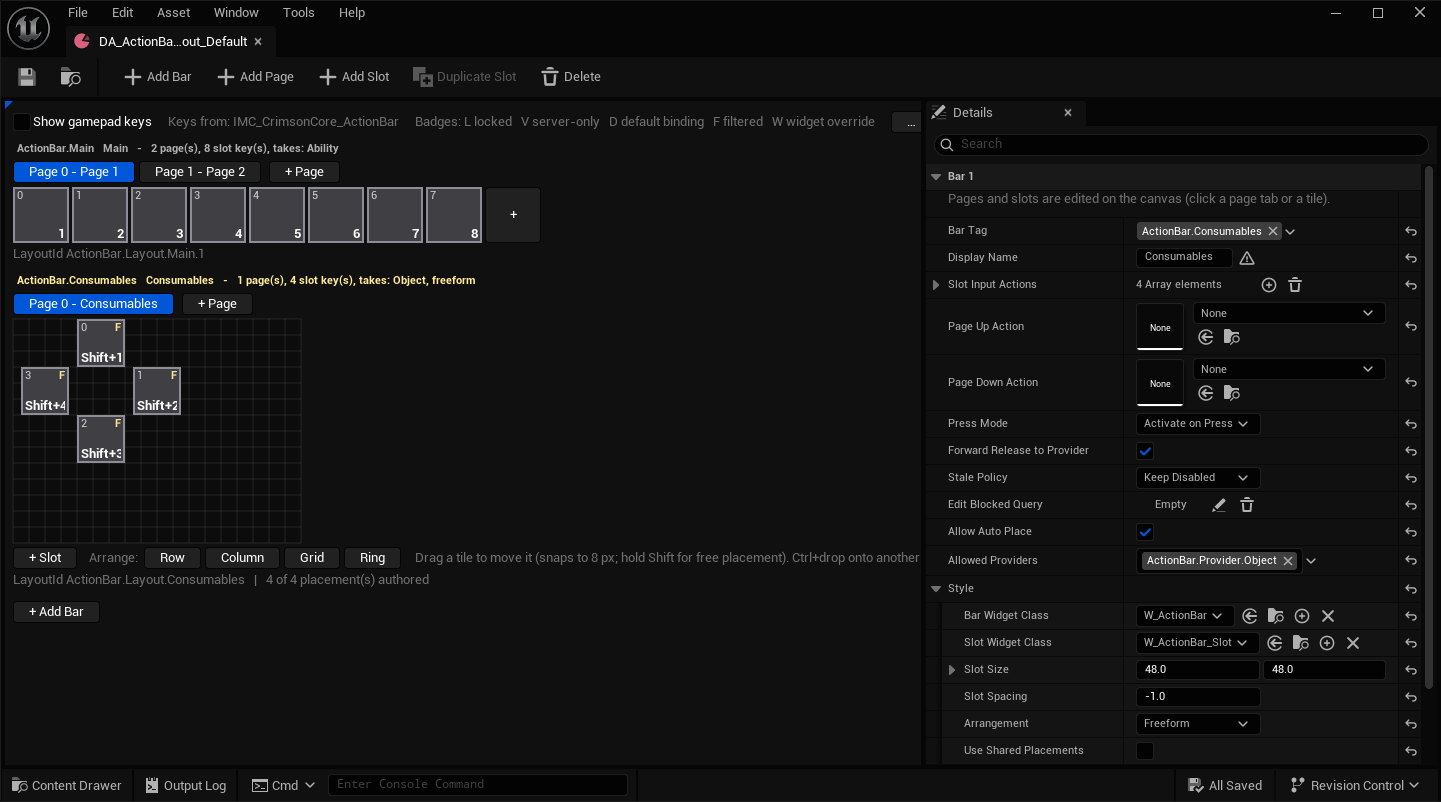Disable Allow Auto Place checkbox

pyautogui.click(x=1146, y=532)
